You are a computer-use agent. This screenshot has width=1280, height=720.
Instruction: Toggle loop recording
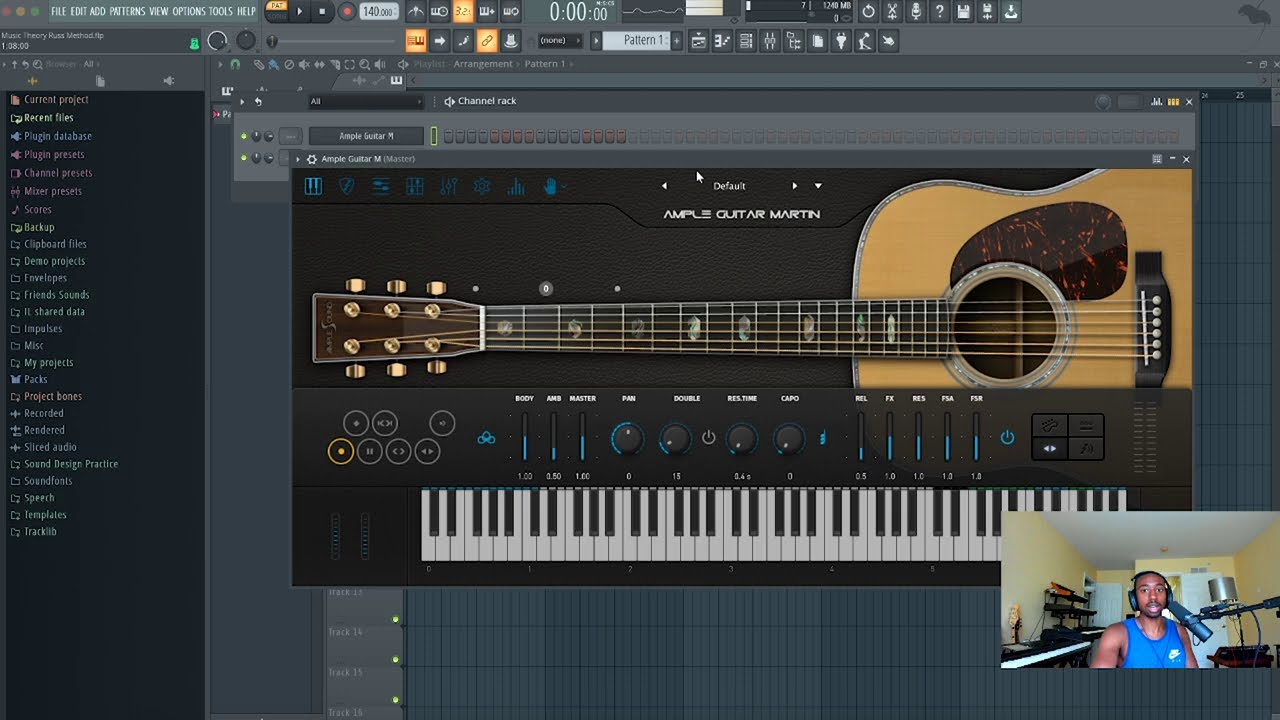pos(511,12)
